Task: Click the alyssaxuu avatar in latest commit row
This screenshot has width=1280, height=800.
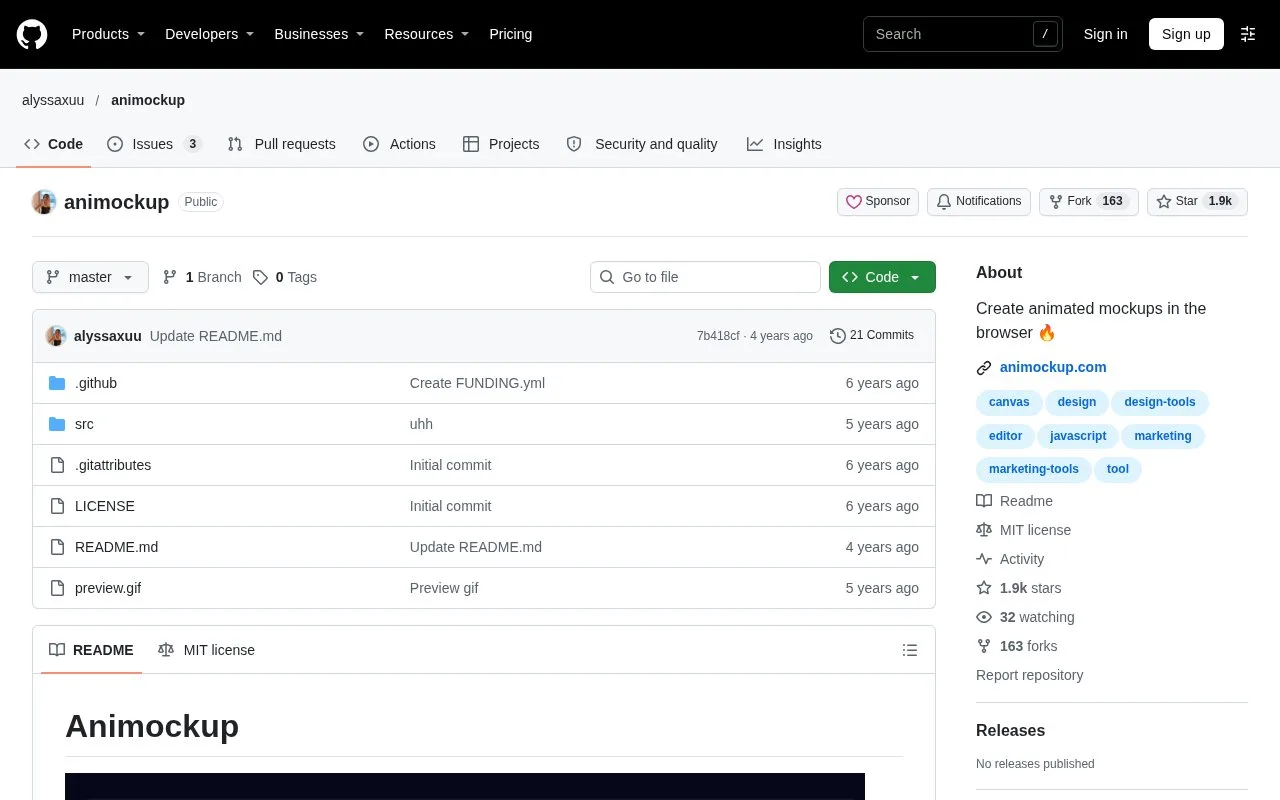Action: click(x=56, y=336)
